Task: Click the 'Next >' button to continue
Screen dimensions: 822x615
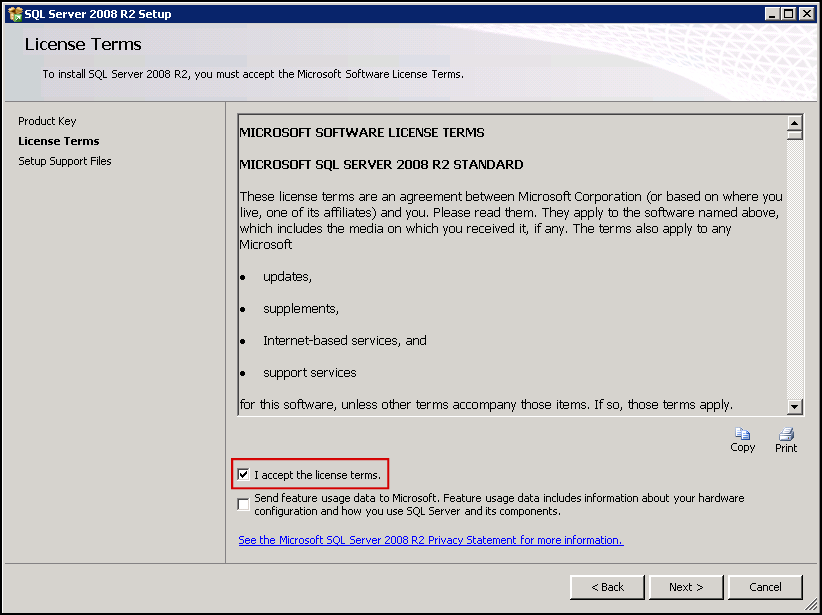Action: (x=686, y=587)
